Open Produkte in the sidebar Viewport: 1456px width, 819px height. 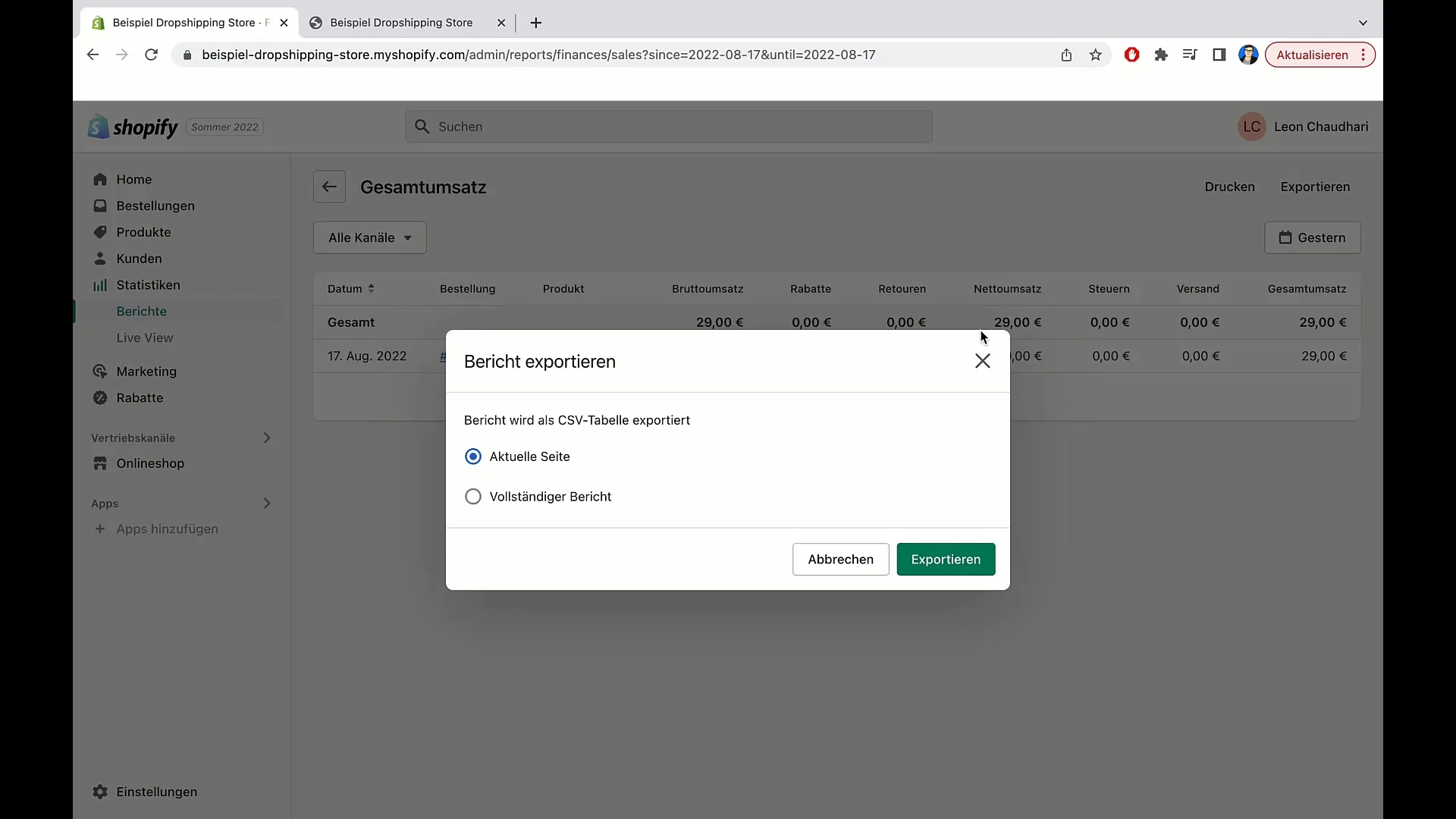click(x=143, y=232)
